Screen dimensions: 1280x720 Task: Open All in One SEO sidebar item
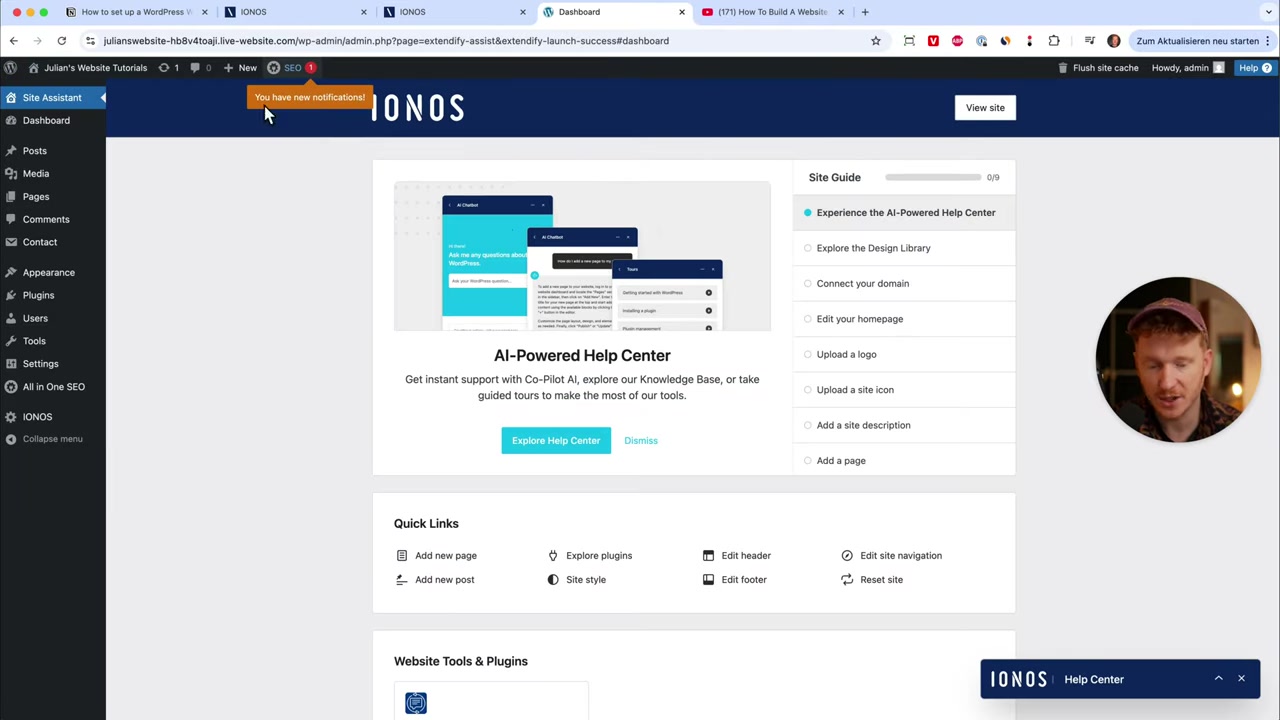[54, 387]
